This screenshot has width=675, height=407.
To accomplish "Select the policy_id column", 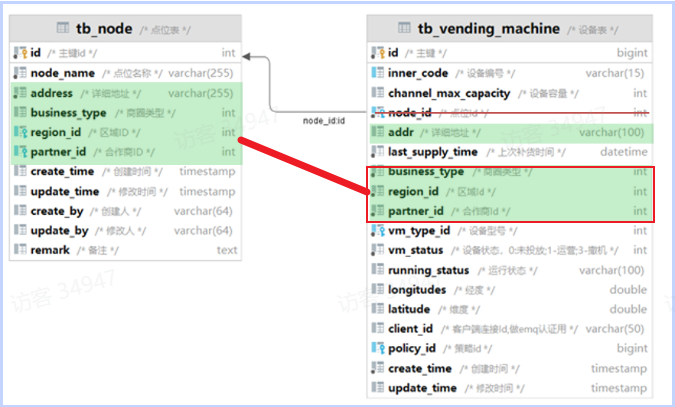I will pyautogui.click(x=412, y=348).
